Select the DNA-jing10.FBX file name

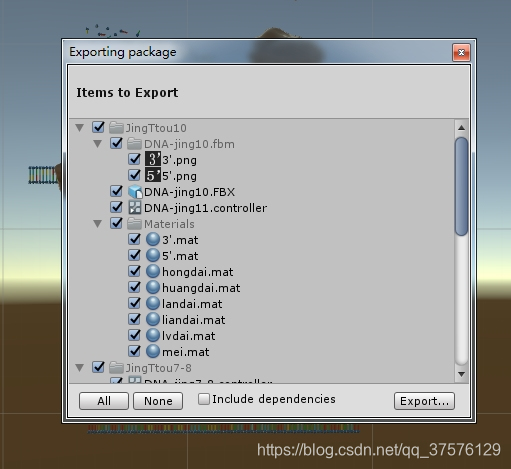[x=189, y=192]
